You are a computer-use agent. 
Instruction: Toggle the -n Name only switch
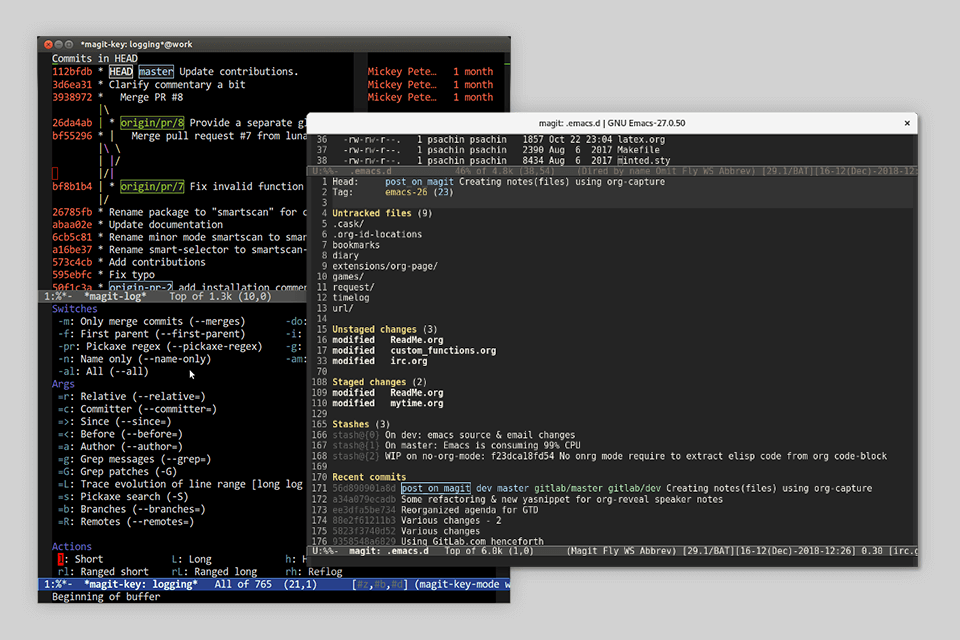[134, 359]
